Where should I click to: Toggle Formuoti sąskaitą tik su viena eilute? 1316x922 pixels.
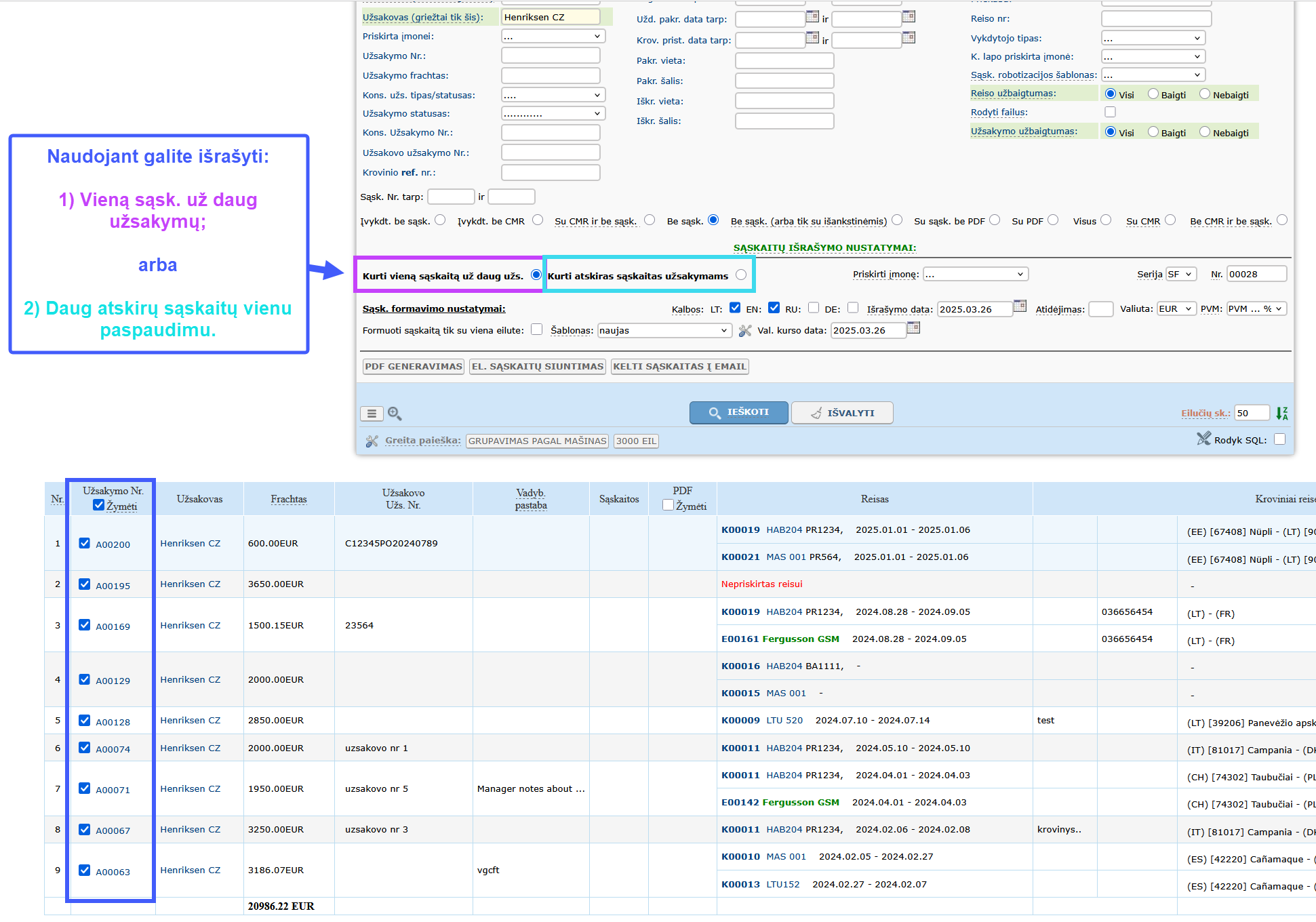pos(537,329)
